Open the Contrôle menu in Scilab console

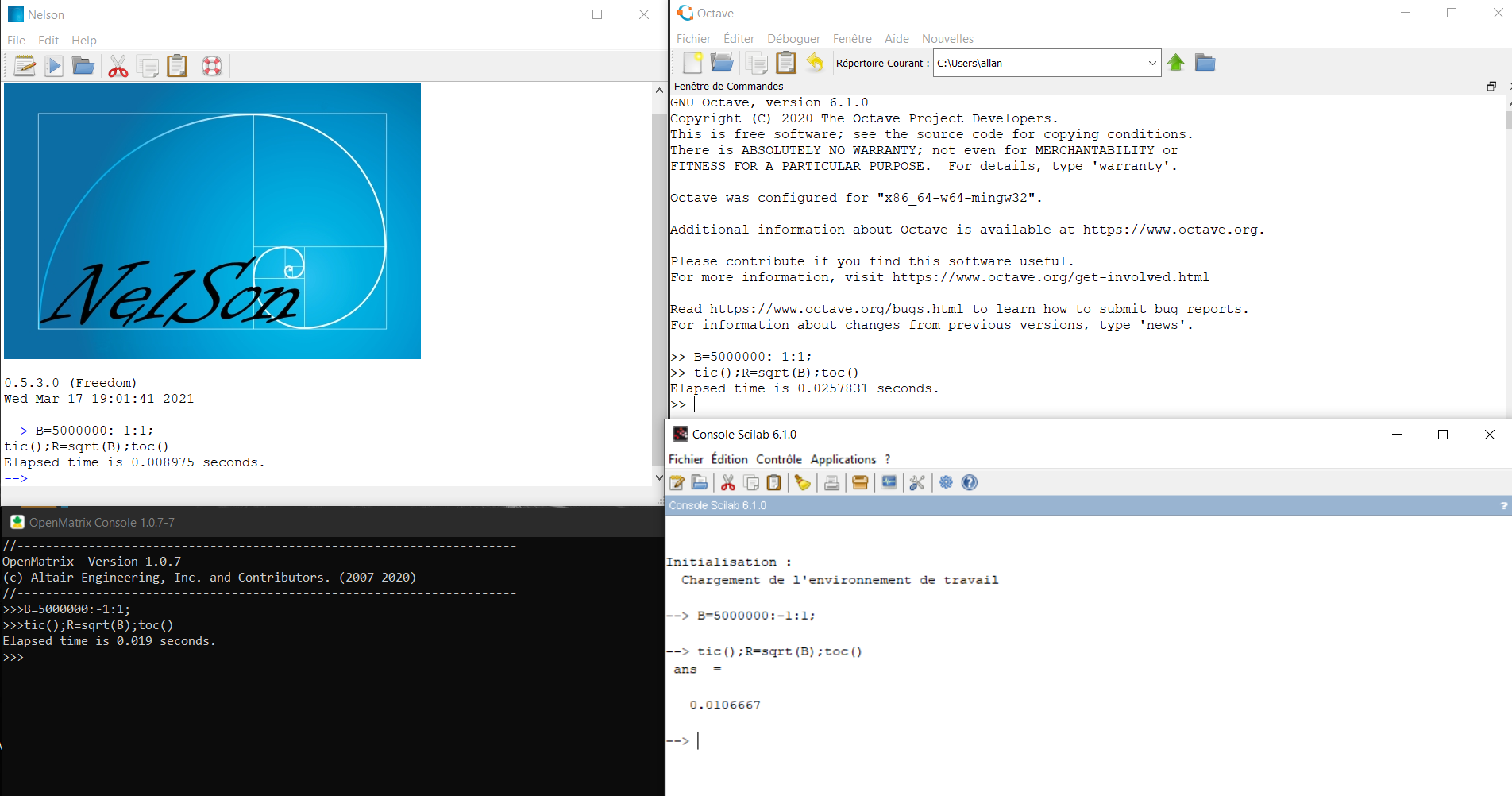[779, 459]
